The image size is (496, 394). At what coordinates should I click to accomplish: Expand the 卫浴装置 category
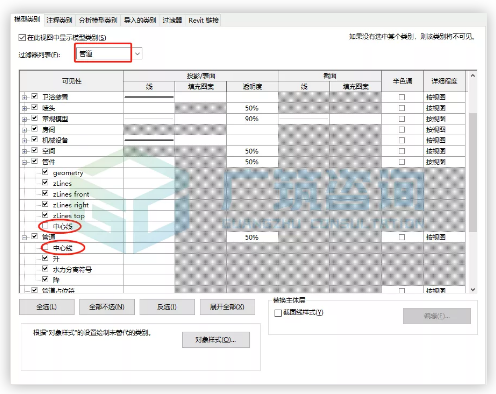pyautogui.click(x=25, y=97)
